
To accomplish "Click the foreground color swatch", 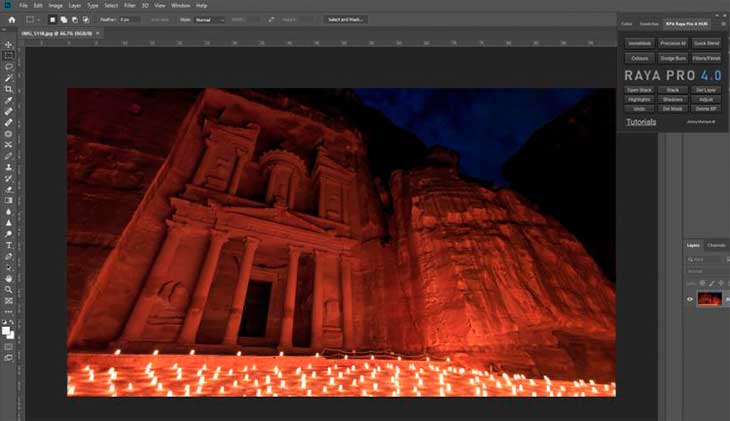I will tap(6, 331).
